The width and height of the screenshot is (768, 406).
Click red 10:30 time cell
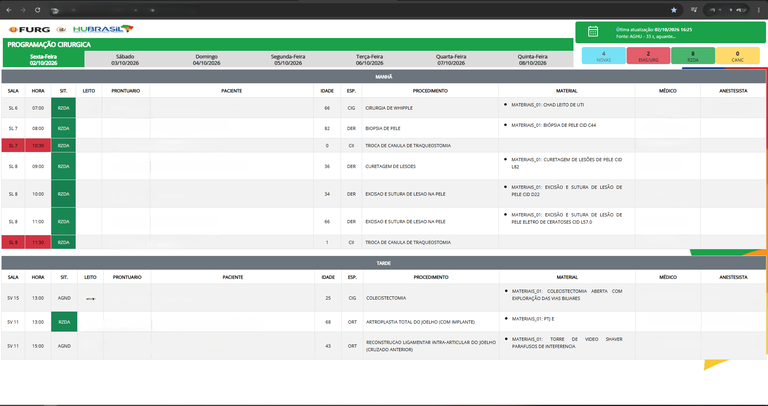(38, 145)
